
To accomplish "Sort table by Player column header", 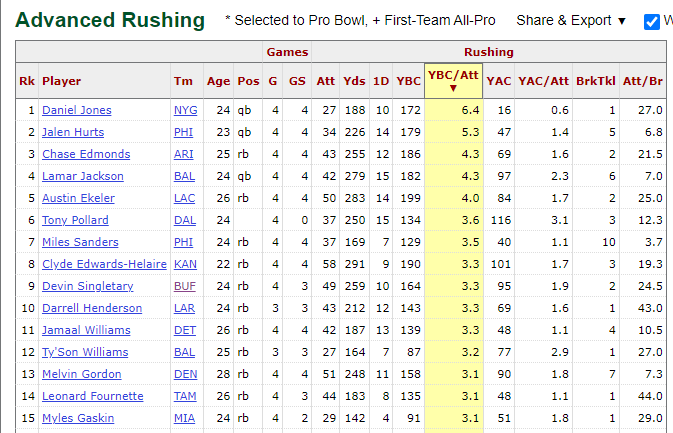I will 62,81.
